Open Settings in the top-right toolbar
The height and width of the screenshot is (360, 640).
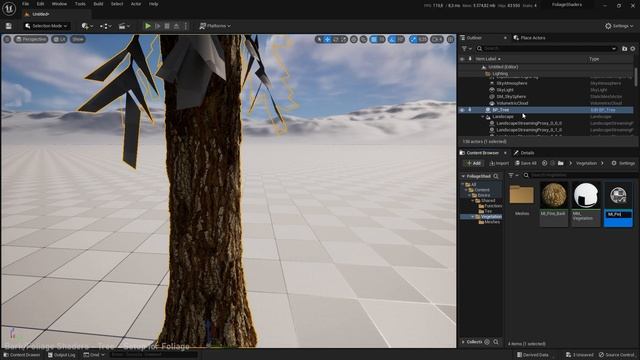[619, 26]
